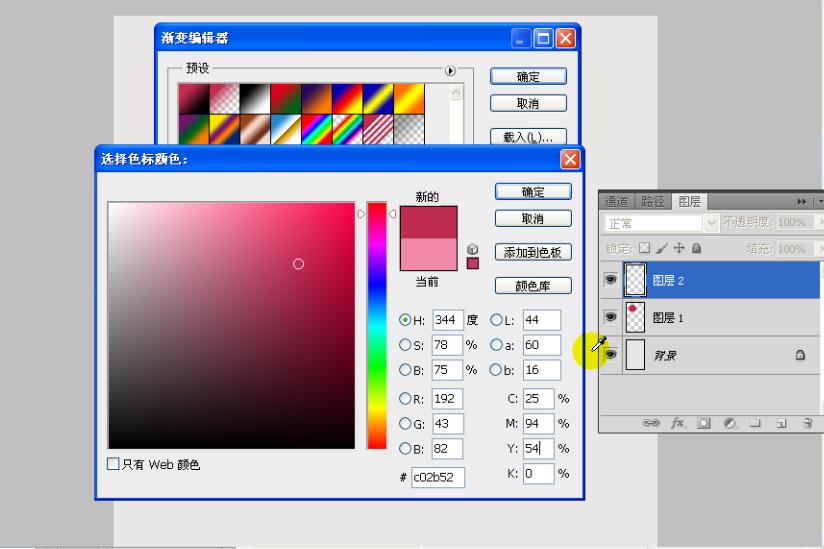Screen dimensions: 824x549
Task: Select the G green radio button
Action: click(x=405, y=423)
